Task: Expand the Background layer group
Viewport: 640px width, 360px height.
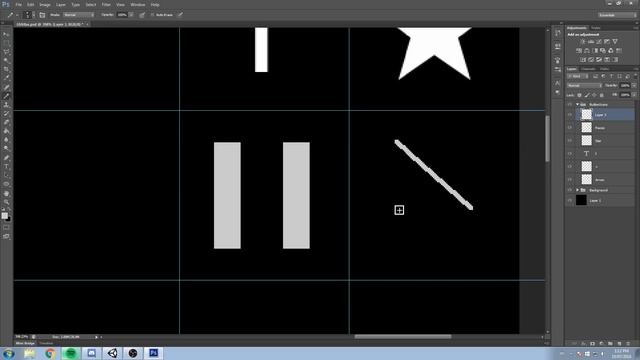Action: (x=578, y=190)
